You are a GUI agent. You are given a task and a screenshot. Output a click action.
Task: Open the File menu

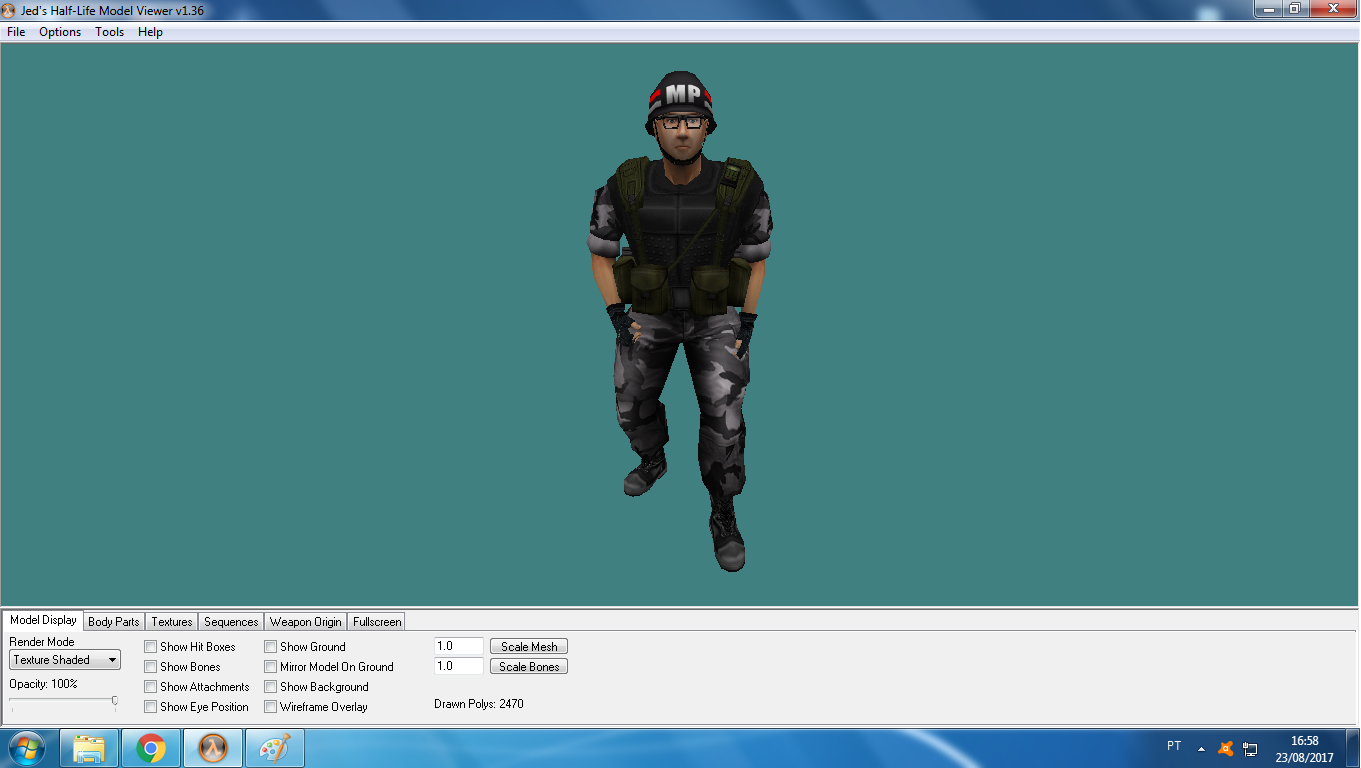pyautogui.click(x=16, y=32)
